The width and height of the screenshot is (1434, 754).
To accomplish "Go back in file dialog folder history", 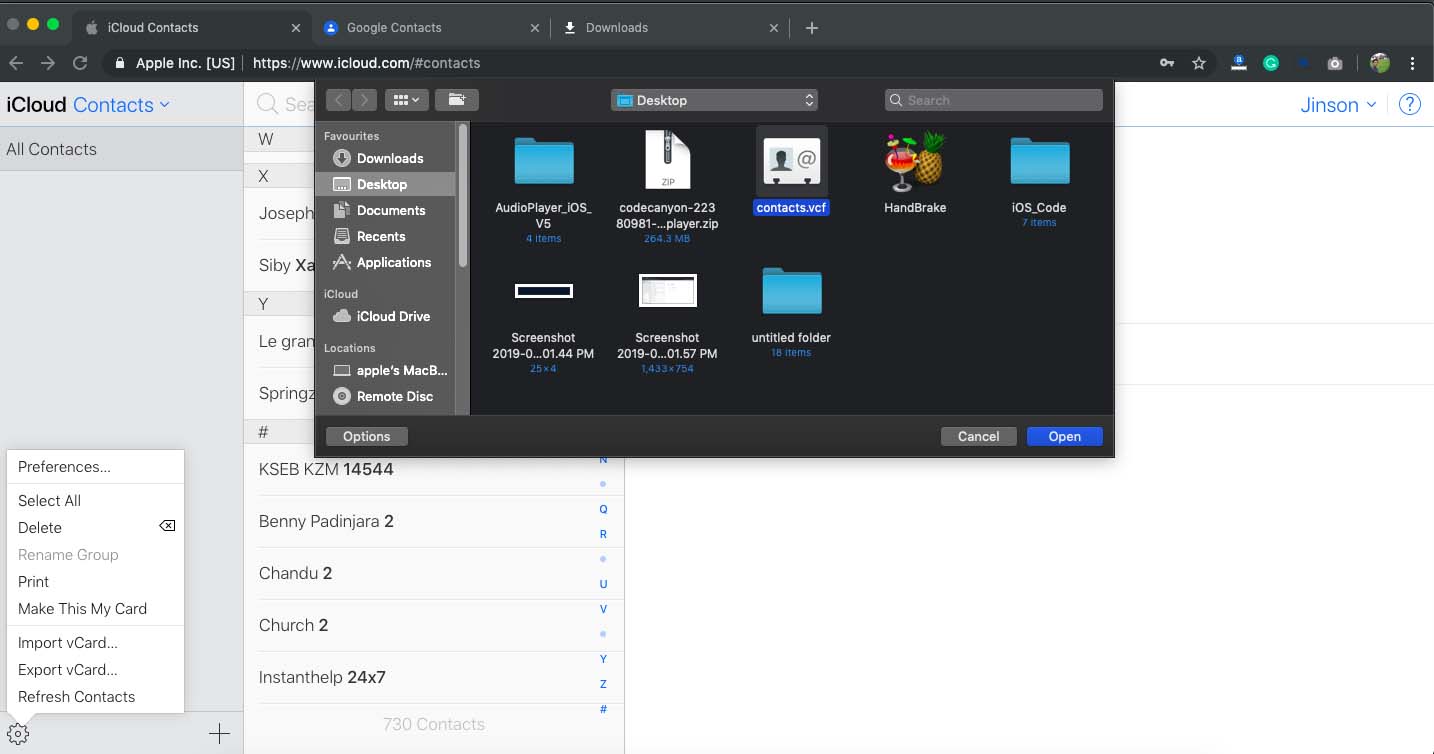I will click(339, 100).
